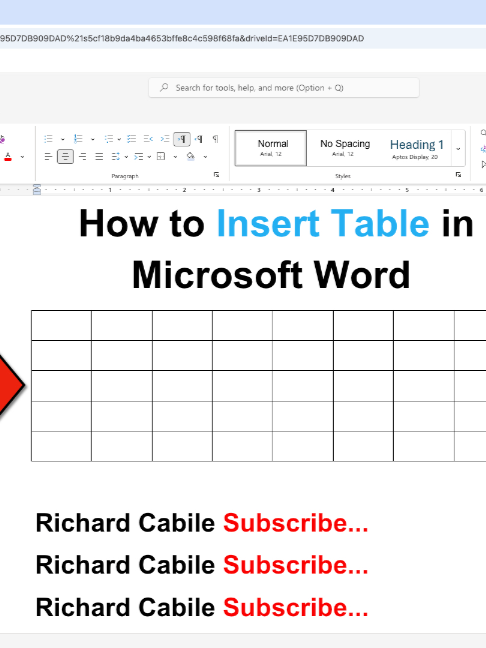Open the shading color dropdown arrow
Viewport: 486px width, 648px height.
pyautogui.click(x=205, y=157)
